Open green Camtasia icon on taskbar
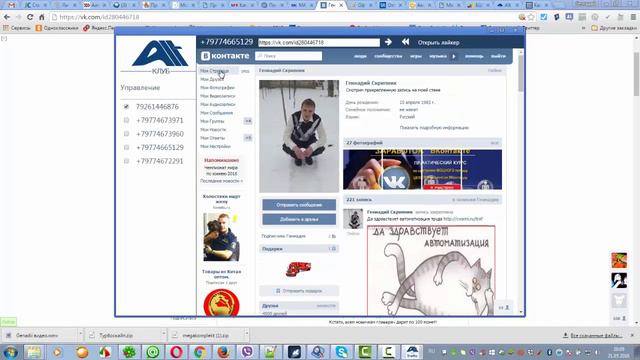Image resolution: width=640 pixels, height=360 pixels. pos(365,352)
